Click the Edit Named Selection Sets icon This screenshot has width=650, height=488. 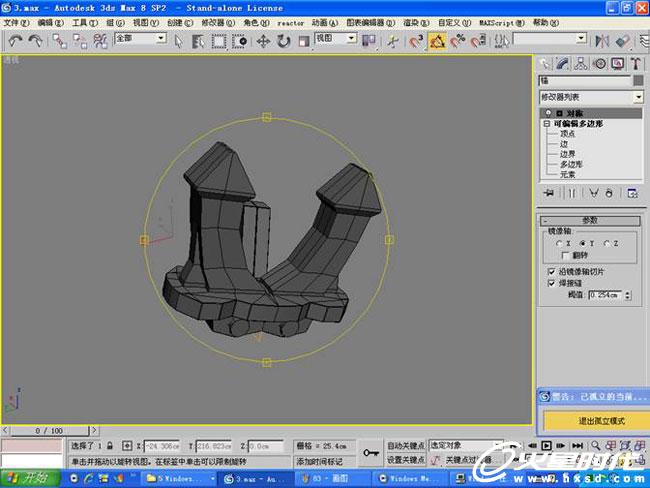[x=501, y=41]
